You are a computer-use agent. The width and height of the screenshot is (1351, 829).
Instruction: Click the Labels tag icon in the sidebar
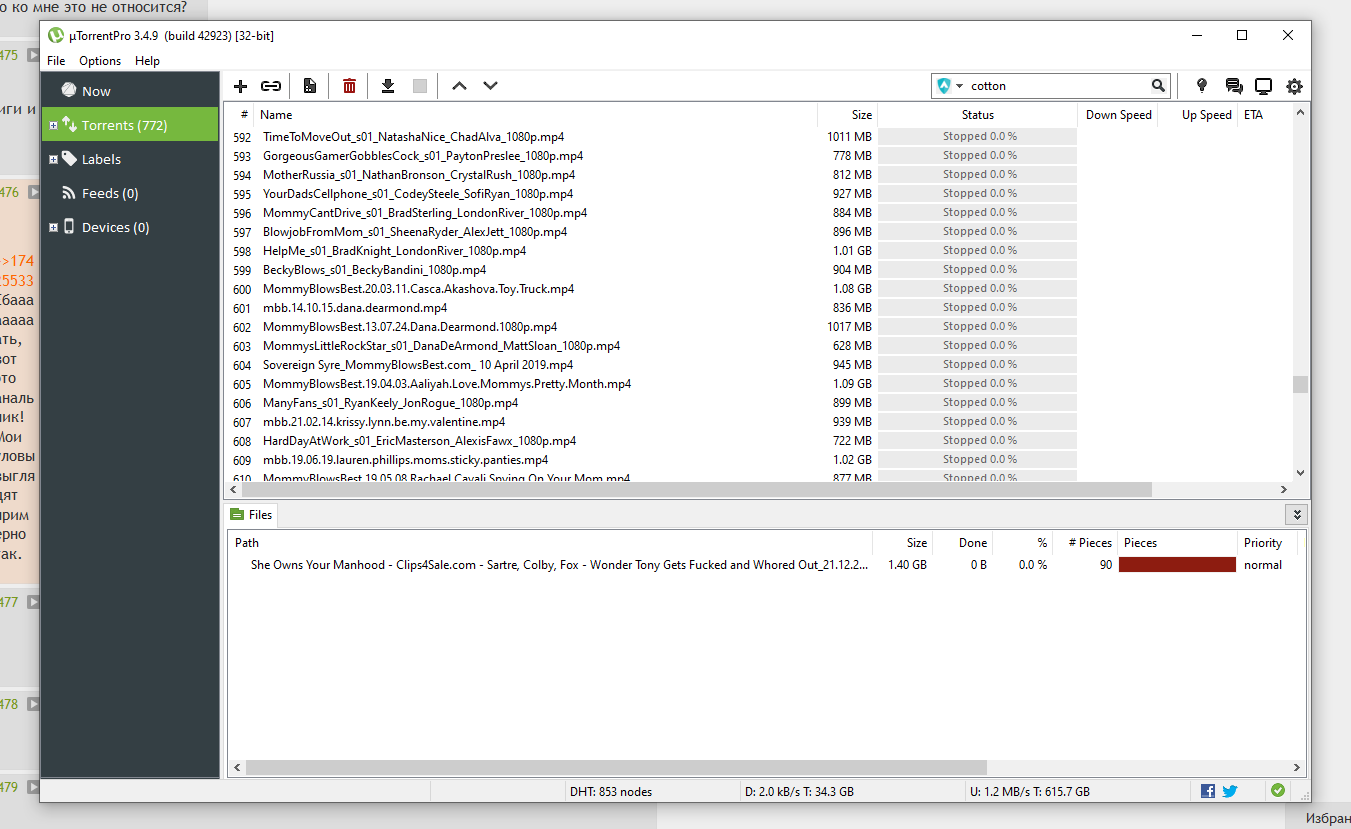tap(69, 158)
